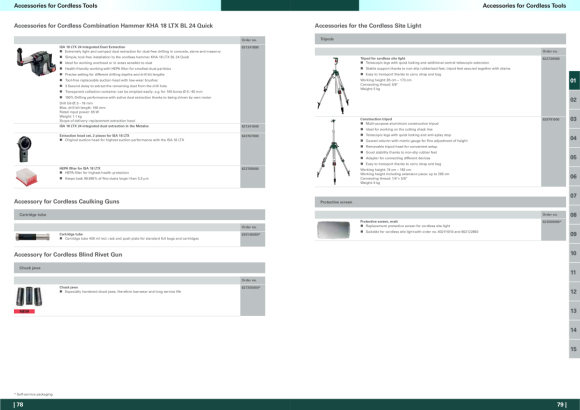Image resolution: width=580 pixels, height=410 pixels.
Task: Click the Chuck jaws section header
Action: (x=139, y=268)
